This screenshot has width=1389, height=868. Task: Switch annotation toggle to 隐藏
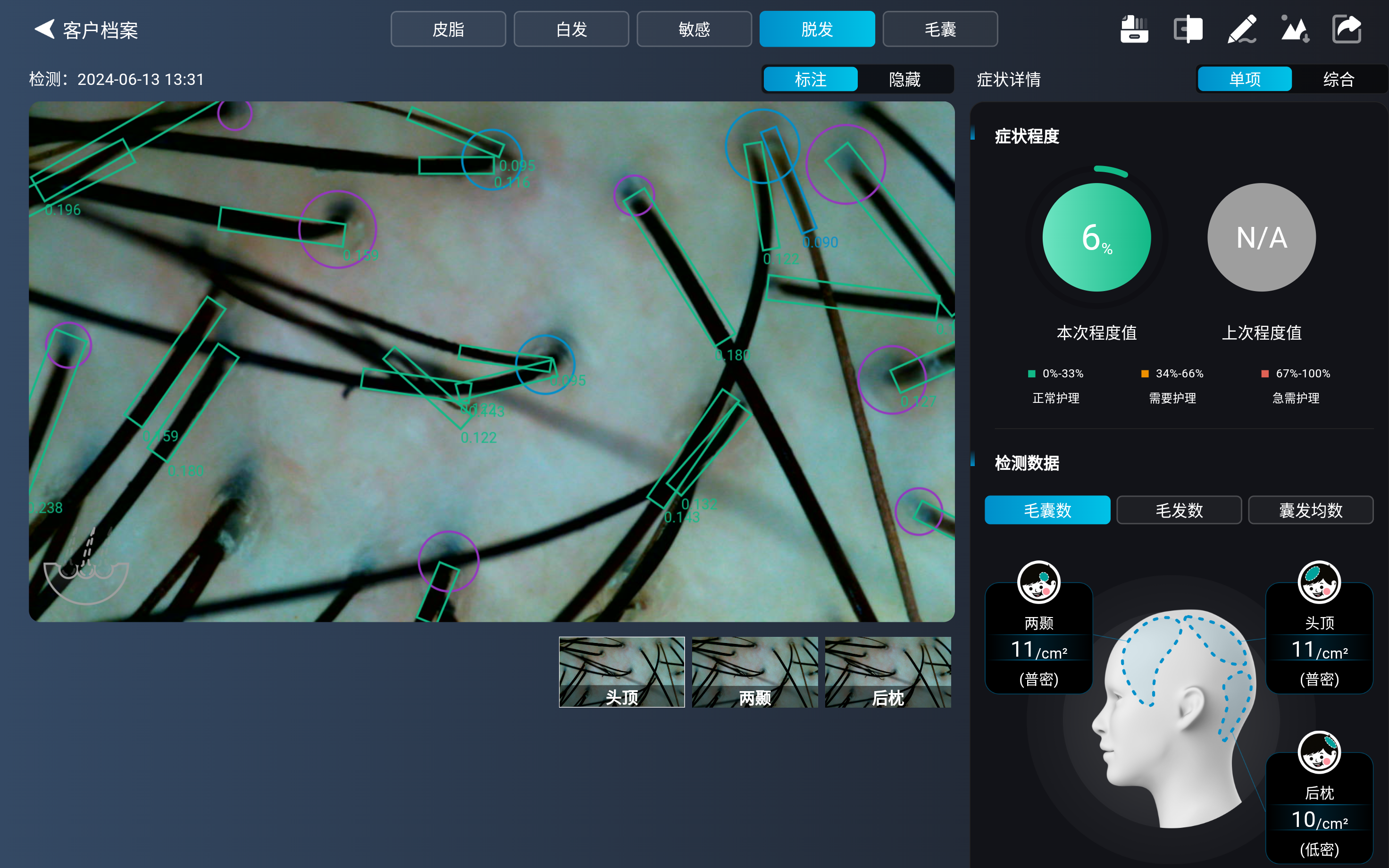904,79
